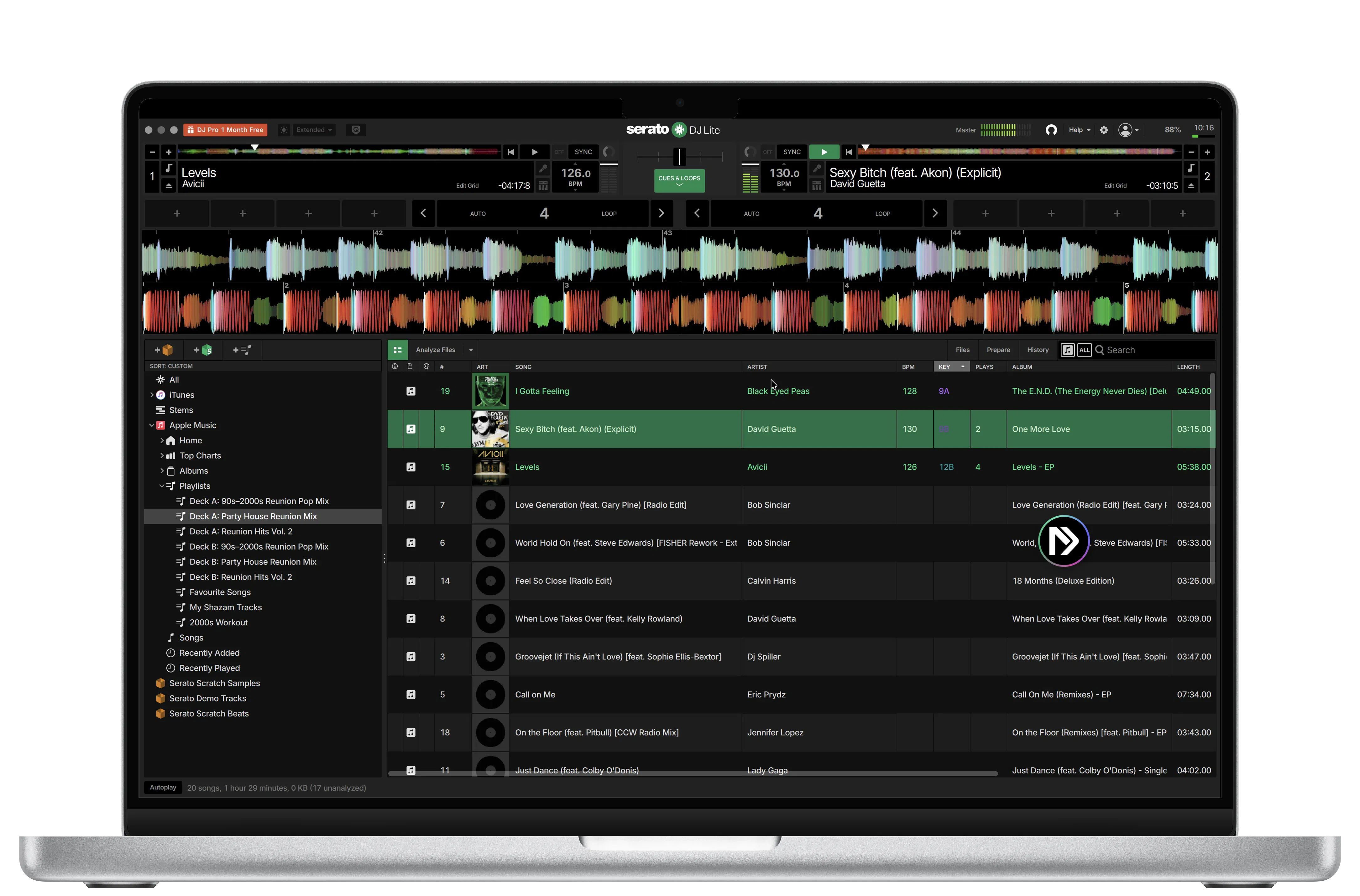Image resolution: width=1360 pixels, height=896 pixels.
Task: Open the Extended view mode dropdown
Action: tap(314, 130)
